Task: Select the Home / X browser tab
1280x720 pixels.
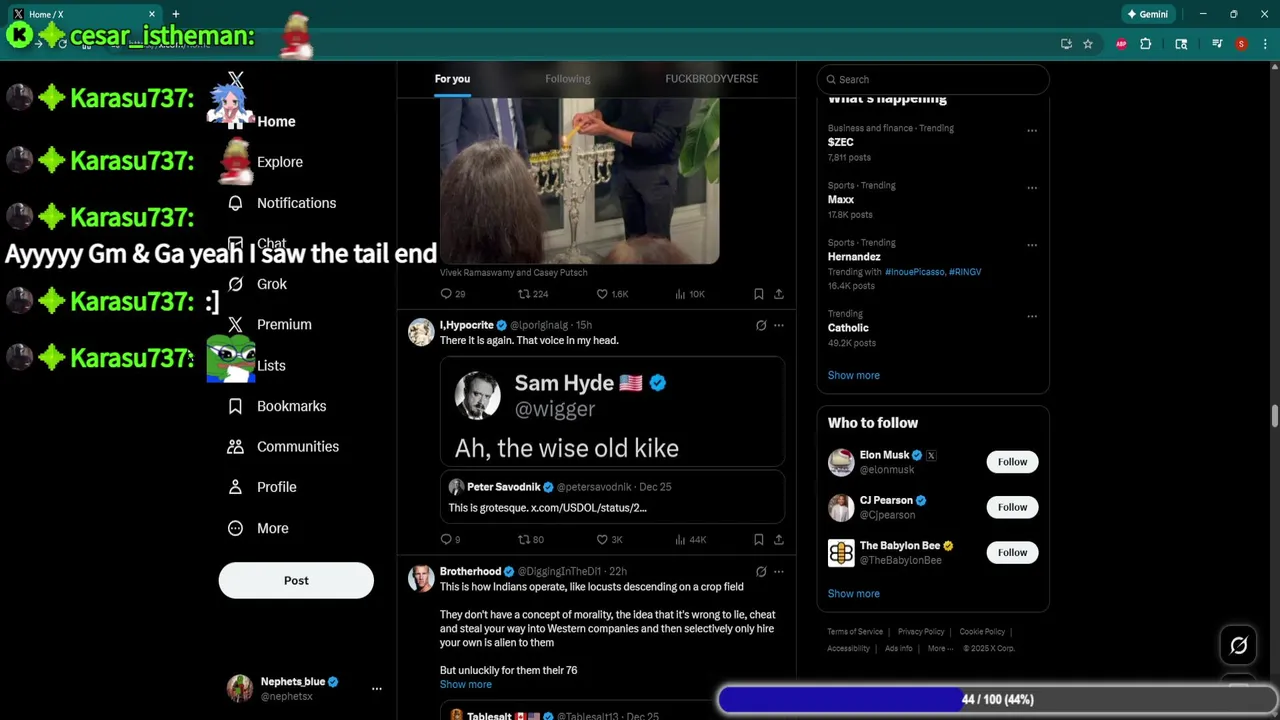Action: click(84, 14)
